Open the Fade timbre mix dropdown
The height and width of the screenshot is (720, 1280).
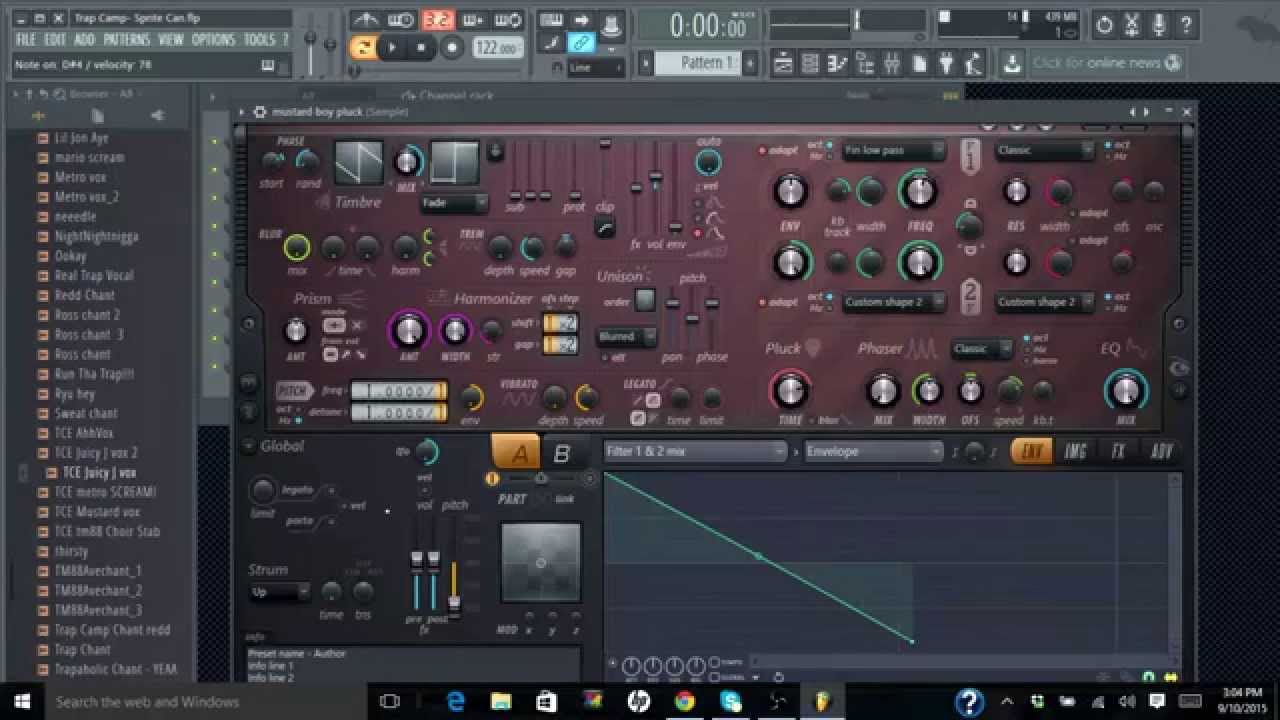[x=453, y=203]
